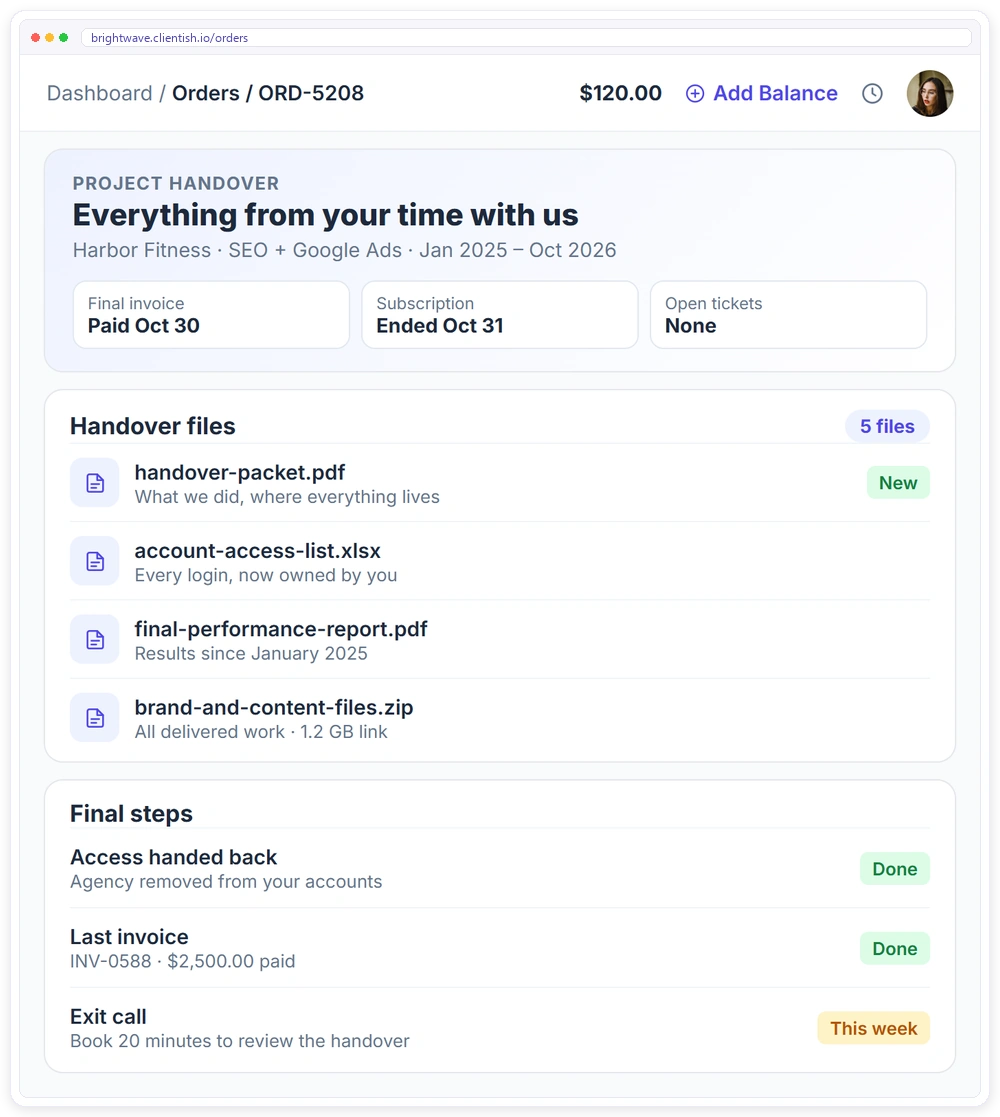
Task: Click the Everything from your time with us heading
Action: click(x=325, y=215)
